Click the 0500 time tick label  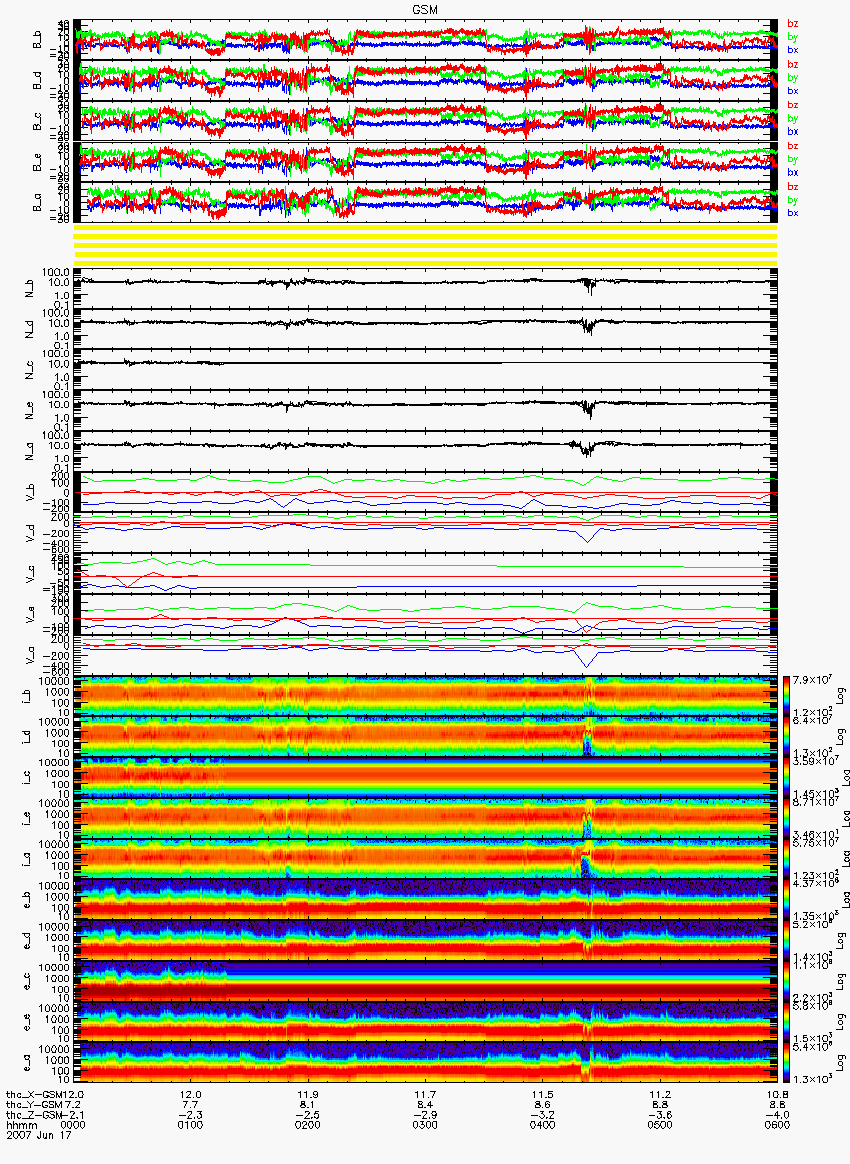coord(660,1125)
